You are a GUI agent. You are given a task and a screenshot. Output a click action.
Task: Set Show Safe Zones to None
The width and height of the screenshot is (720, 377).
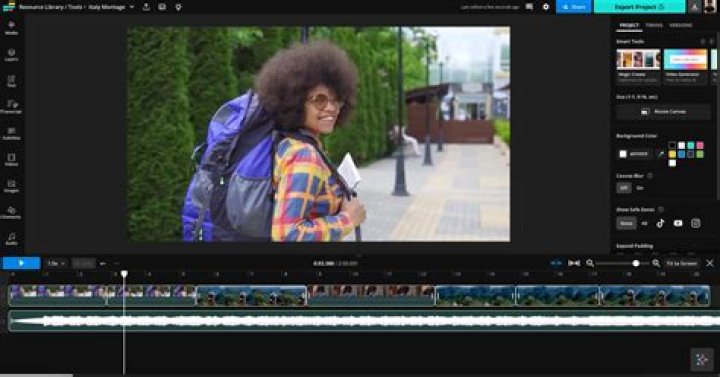tap(626, 223)
